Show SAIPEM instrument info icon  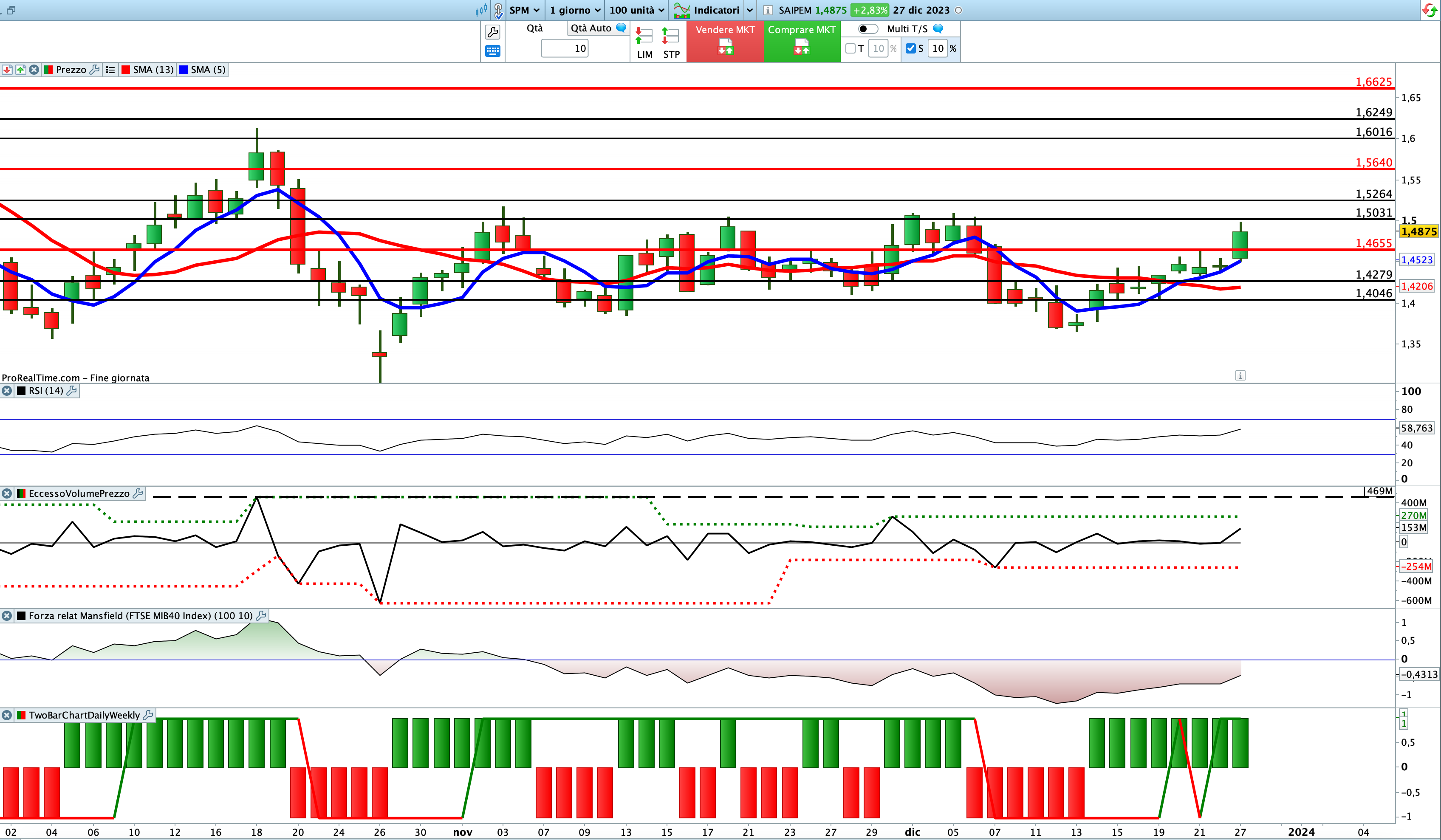pyautogui.click(x=768, y=10)
